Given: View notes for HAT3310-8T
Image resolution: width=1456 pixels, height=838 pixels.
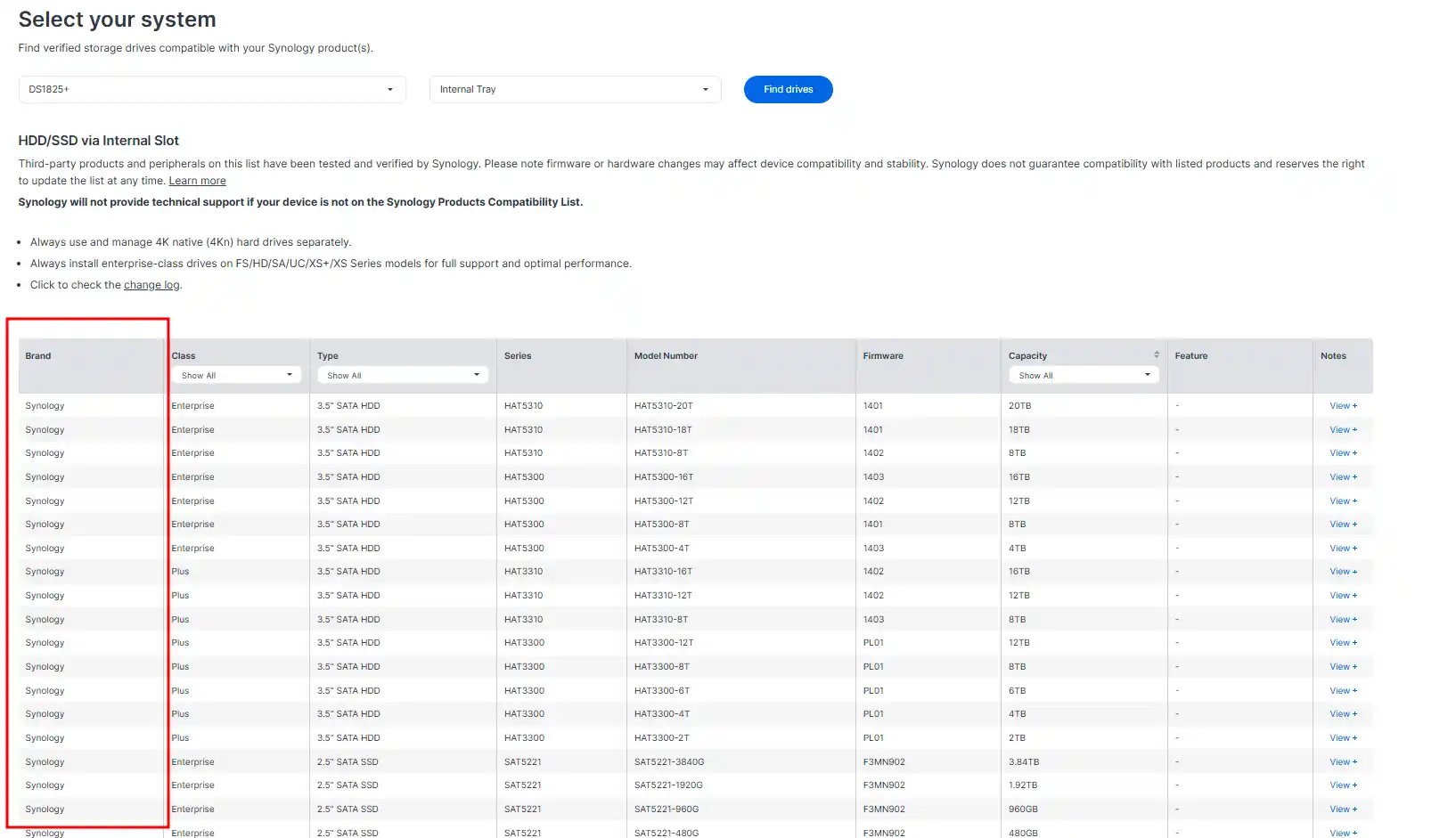Looking at the screenshot, I should point(1343,620).
